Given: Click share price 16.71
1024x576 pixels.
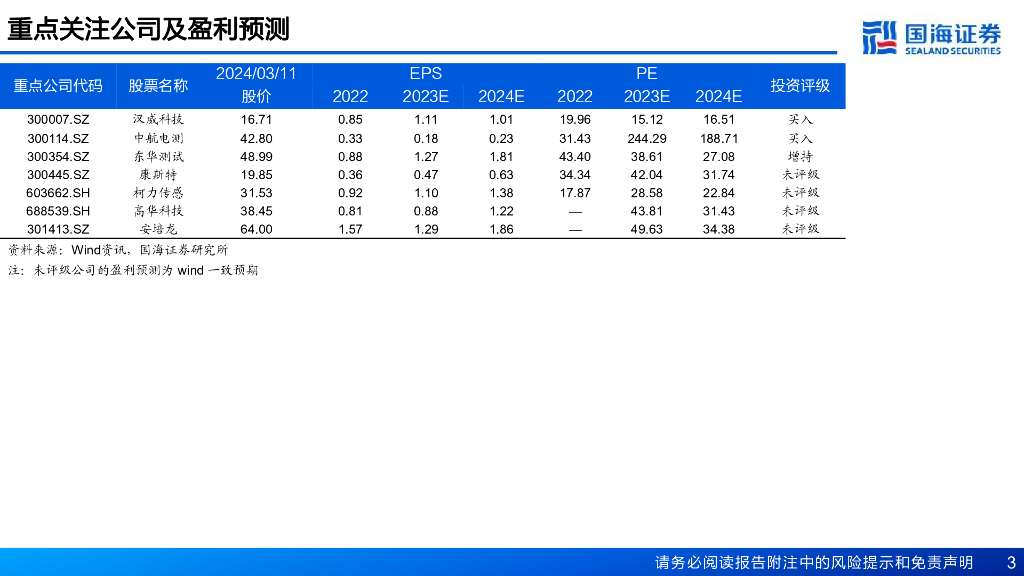Looking at the screenshot, I should (x=256, y=120).
